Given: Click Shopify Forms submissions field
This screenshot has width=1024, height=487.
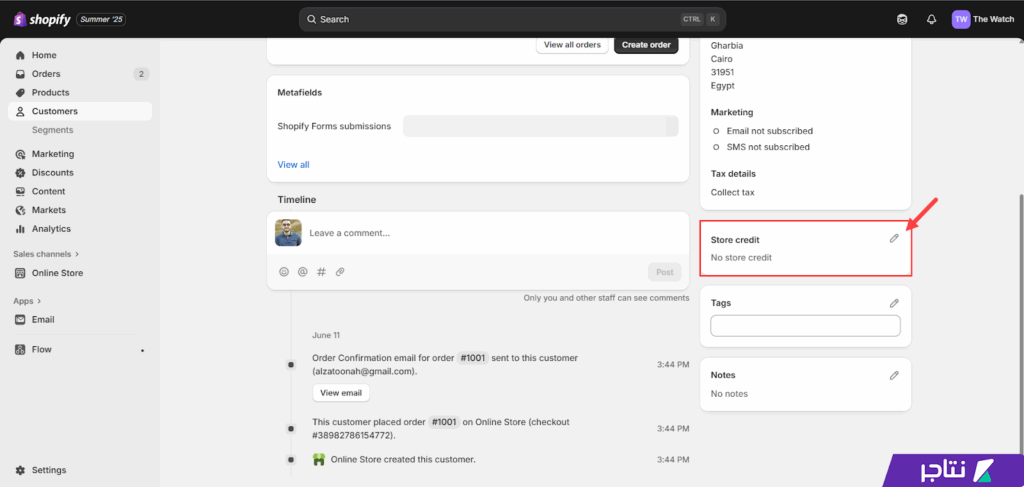Looking at the screenshot, I should coord(541,126).
